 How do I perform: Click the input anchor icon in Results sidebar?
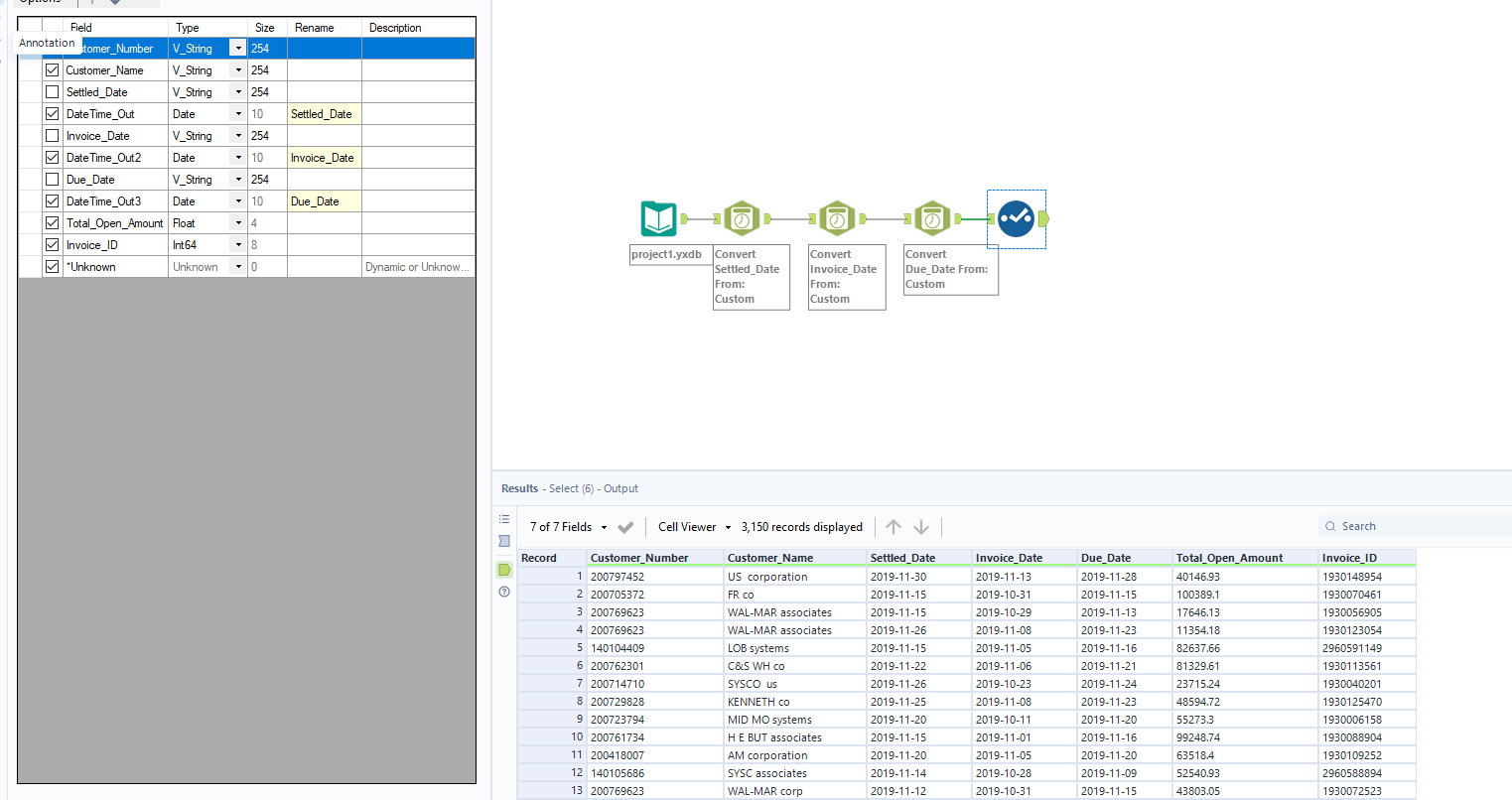pyautogui.click(x=504, y=541)
